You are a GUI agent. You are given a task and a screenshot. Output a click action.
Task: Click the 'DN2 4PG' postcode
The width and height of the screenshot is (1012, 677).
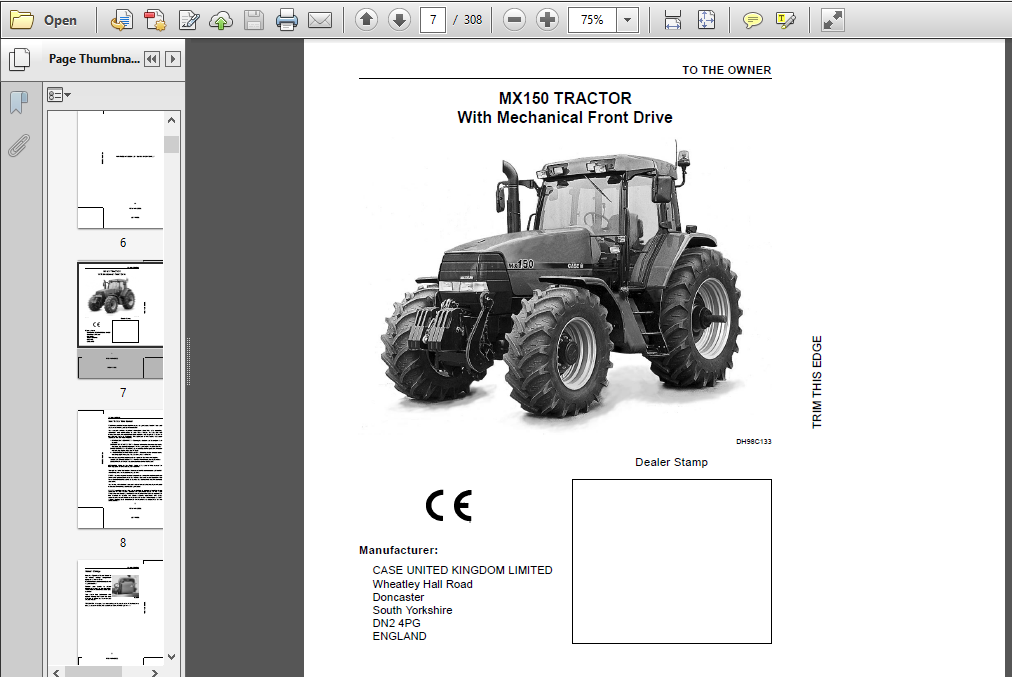(x=396, y=623)
